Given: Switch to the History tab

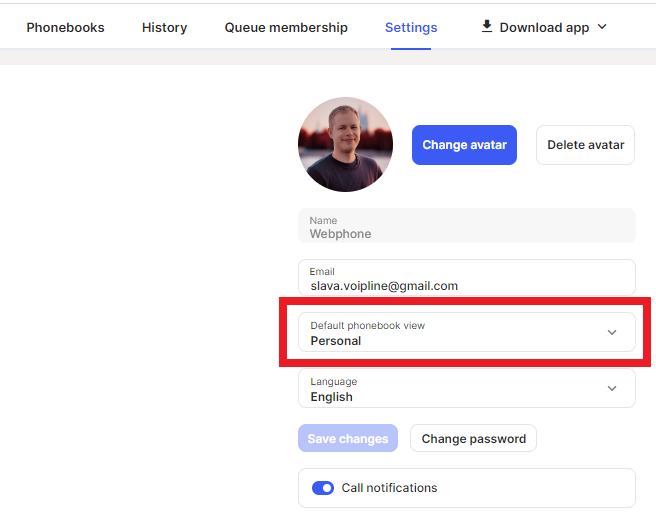Looking at the screenshot, I should [164, 28].
